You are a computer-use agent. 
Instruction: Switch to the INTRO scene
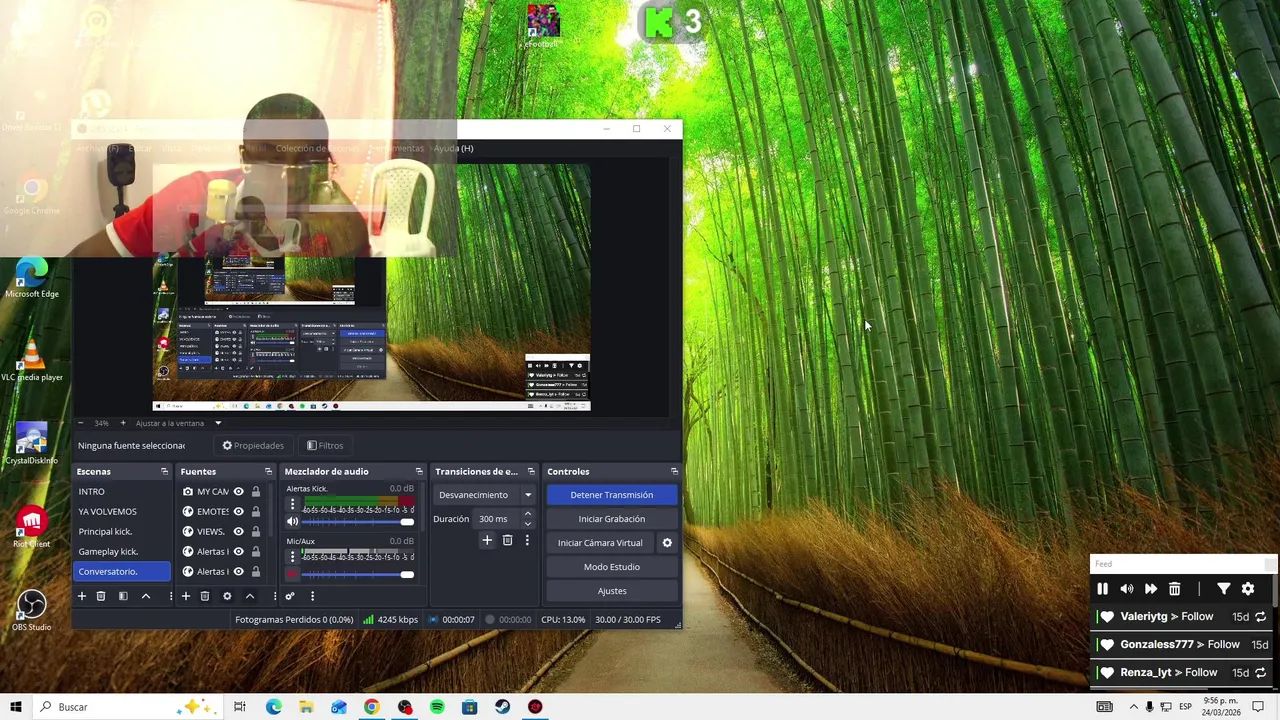(123, 492)
